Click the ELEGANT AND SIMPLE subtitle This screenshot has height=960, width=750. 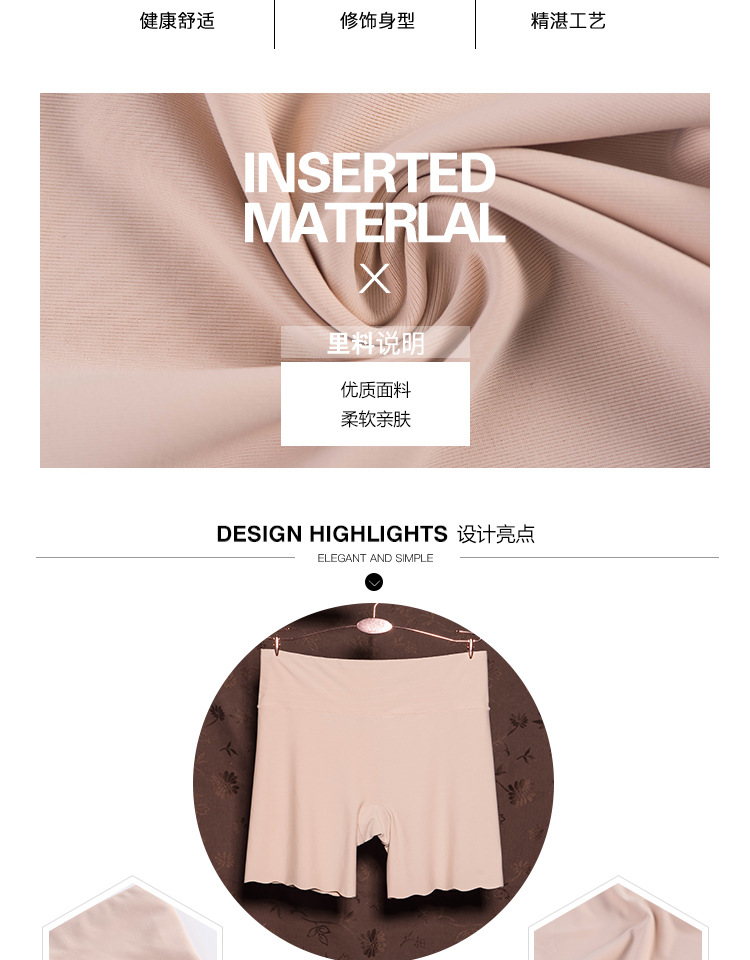tap(375, 558)
